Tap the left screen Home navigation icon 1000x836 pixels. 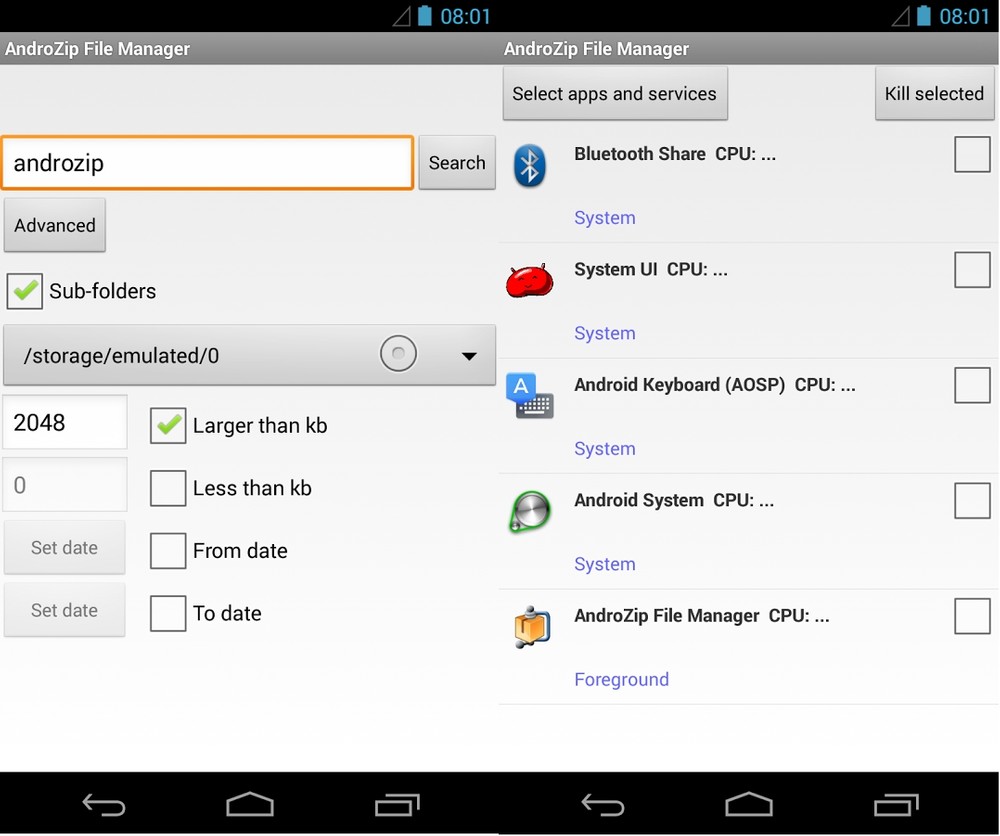(250, 804)
